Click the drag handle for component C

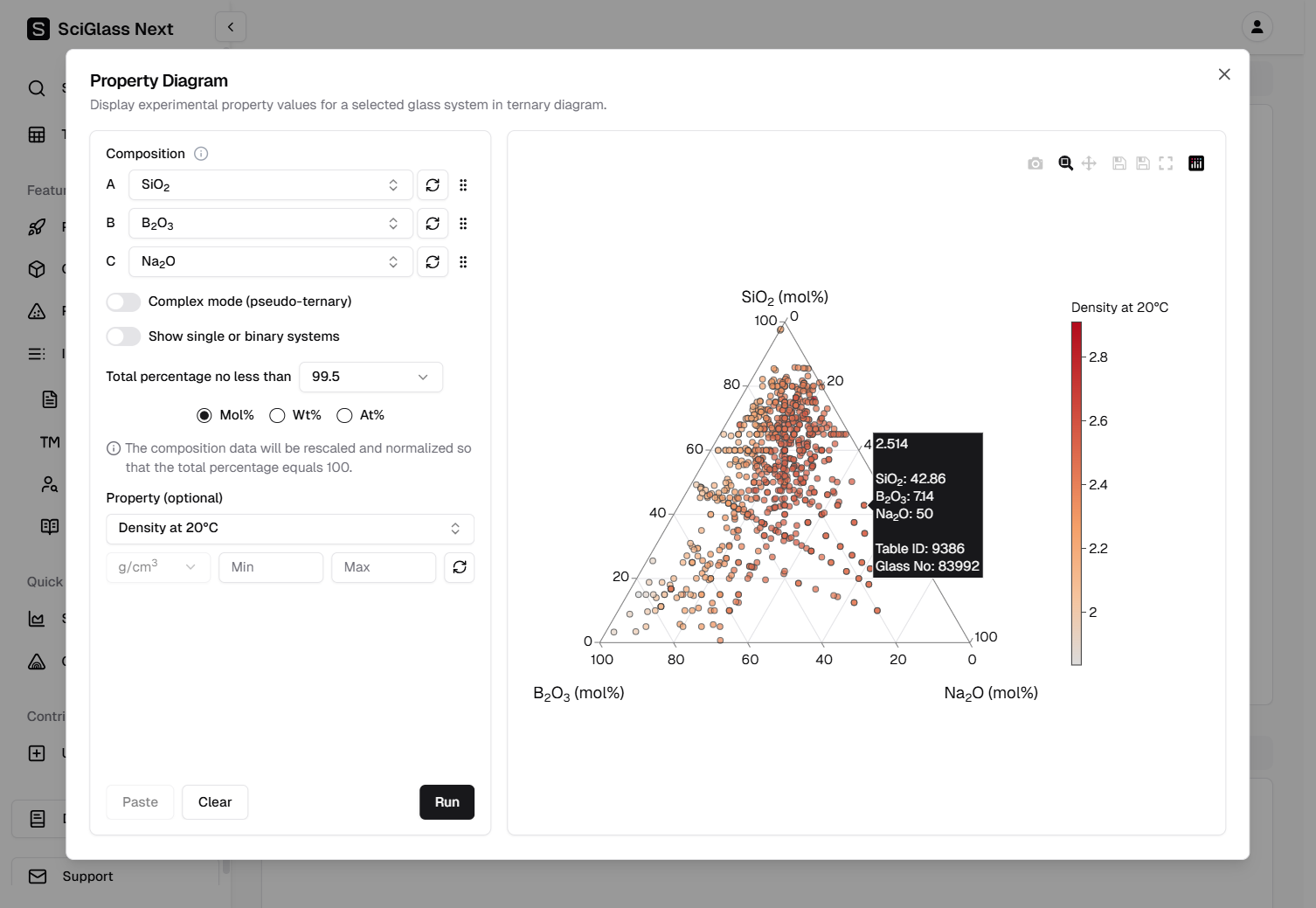(x=463, y=262)
